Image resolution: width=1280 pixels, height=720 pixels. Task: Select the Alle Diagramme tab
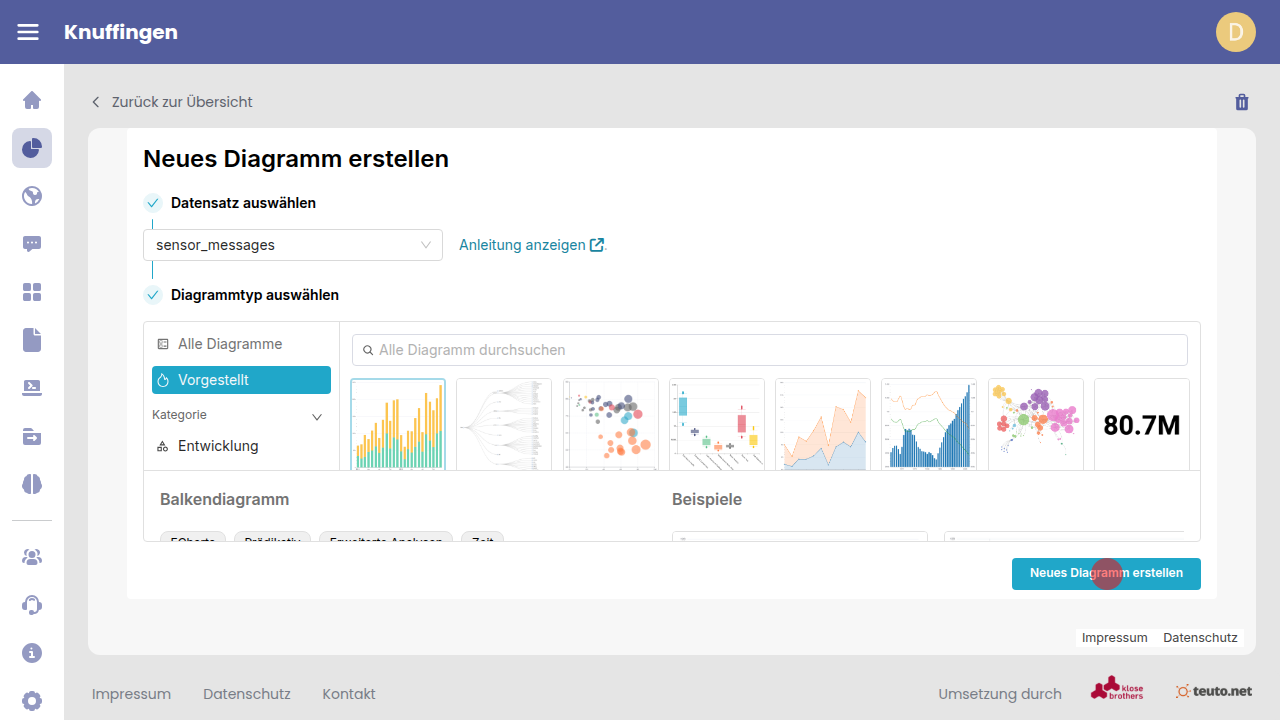click(230, 344)
